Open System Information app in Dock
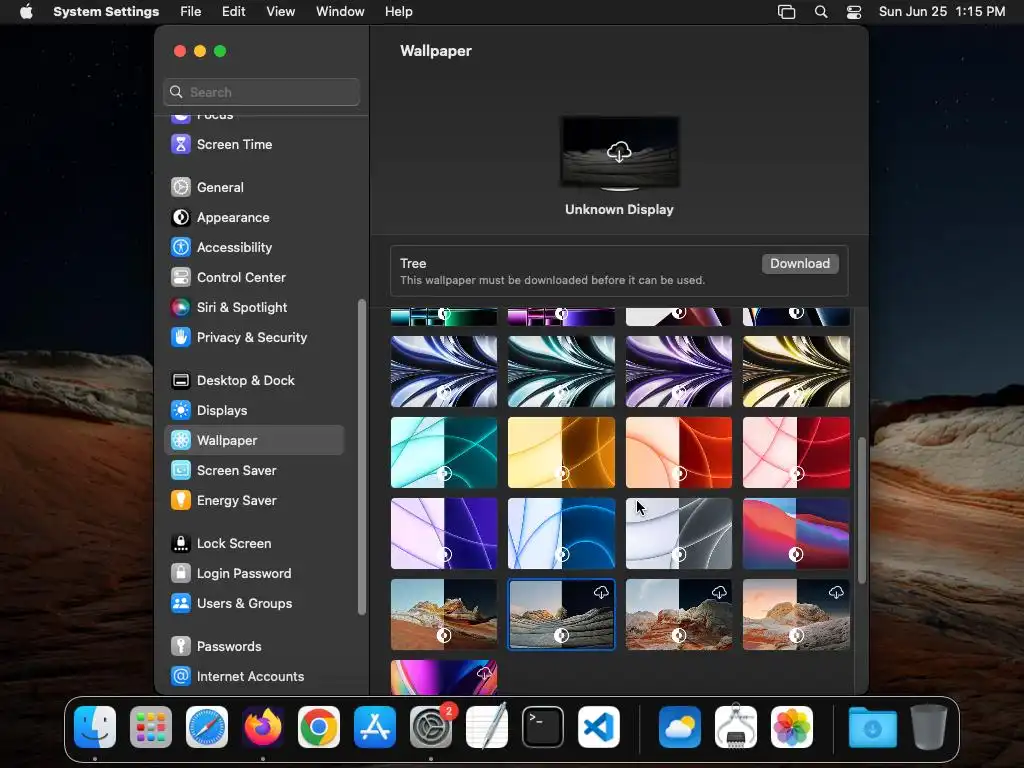This screenshot has height=768, width=1024. coord(736,727)
